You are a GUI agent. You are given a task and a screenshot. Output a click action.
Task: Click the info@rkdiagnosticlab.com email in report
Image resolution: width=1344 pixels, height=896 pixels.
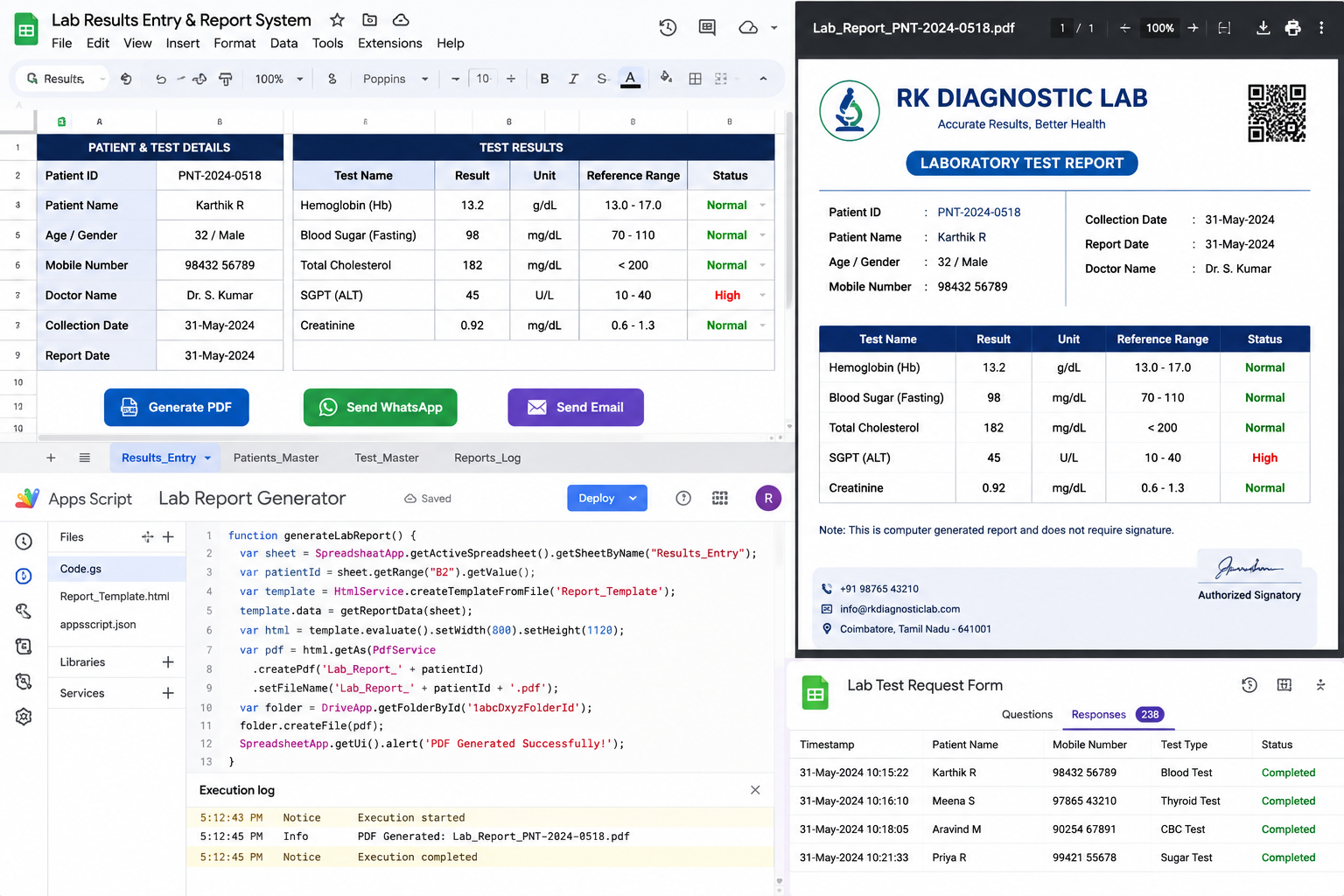899,609
